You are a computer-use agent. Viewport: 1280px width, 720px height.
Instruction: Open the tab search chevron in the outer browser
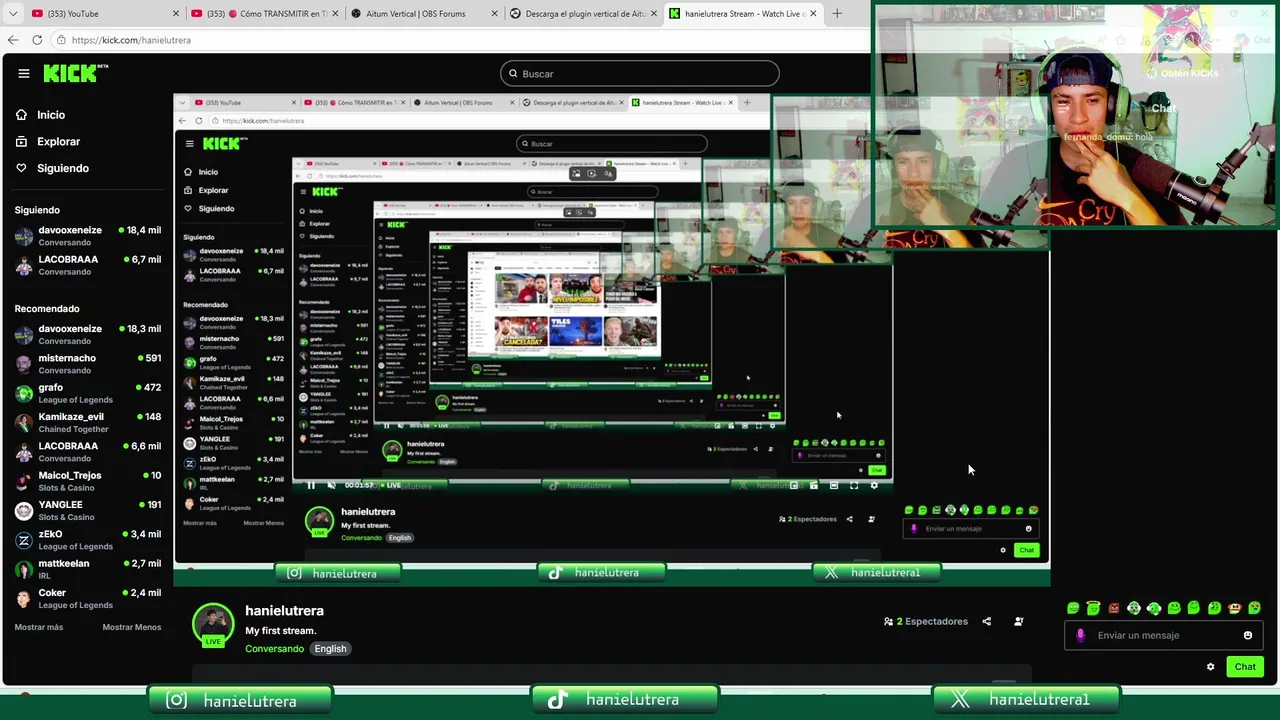pyautogui.click(x=13, y=13)
